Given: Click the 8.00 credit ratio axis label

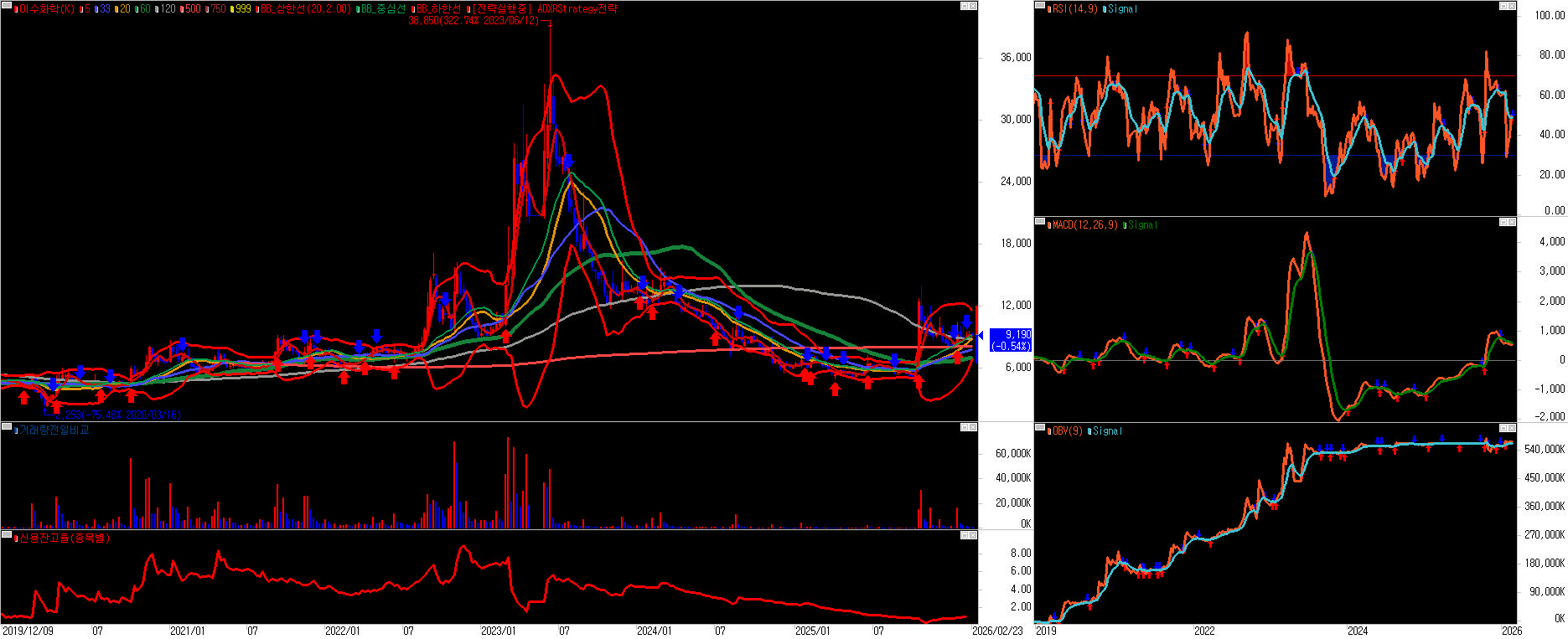Looking at the screenshot, I should coord(1021,554).
